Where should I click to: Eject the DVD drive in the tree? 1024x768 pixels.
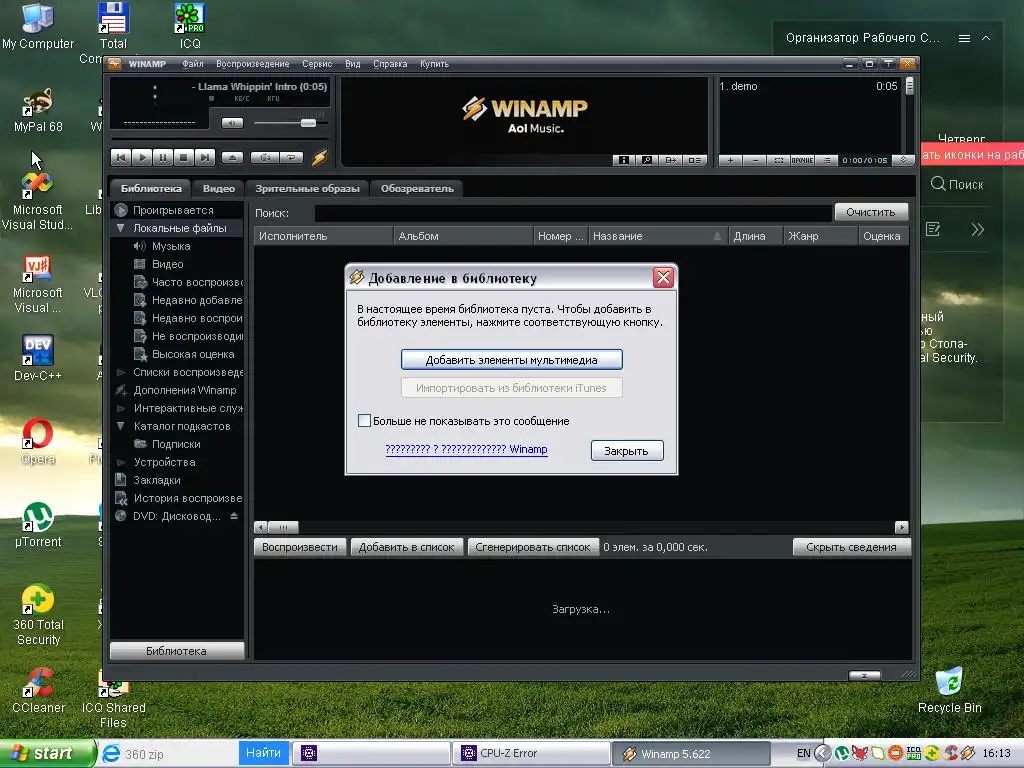coord(234,516)
